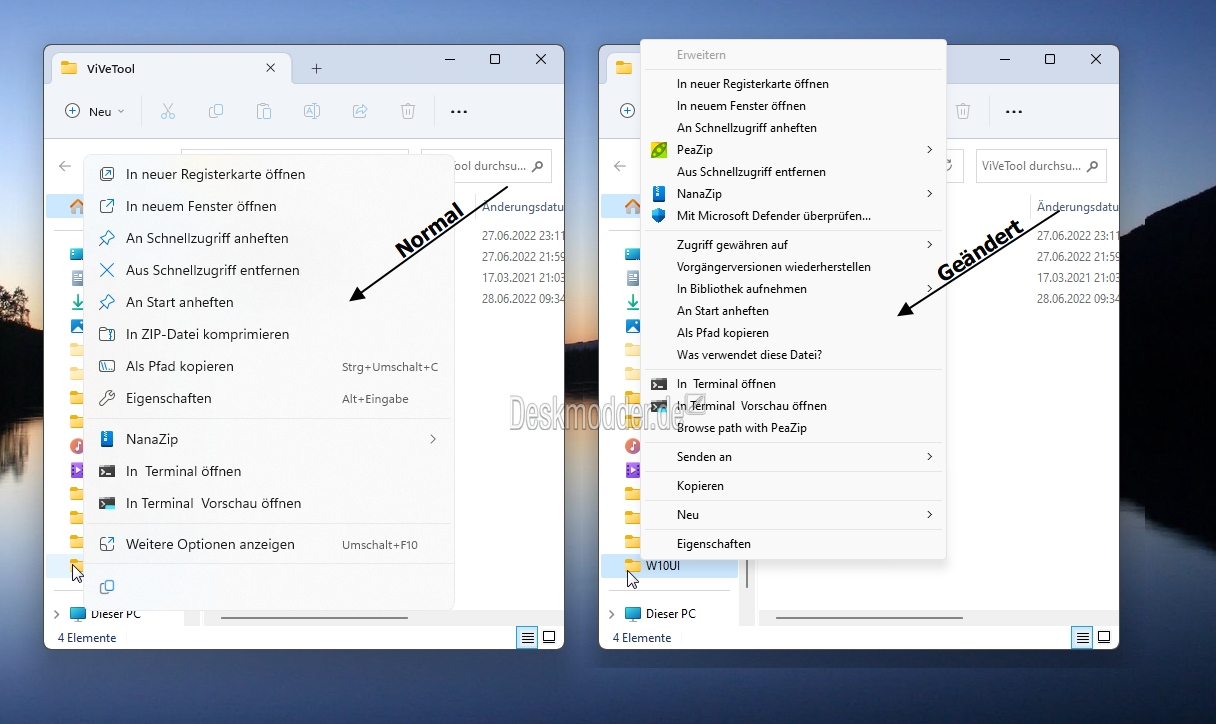
Task: Click the copy icon at bottom of modern context menu
Action: (x=107, y=587)
